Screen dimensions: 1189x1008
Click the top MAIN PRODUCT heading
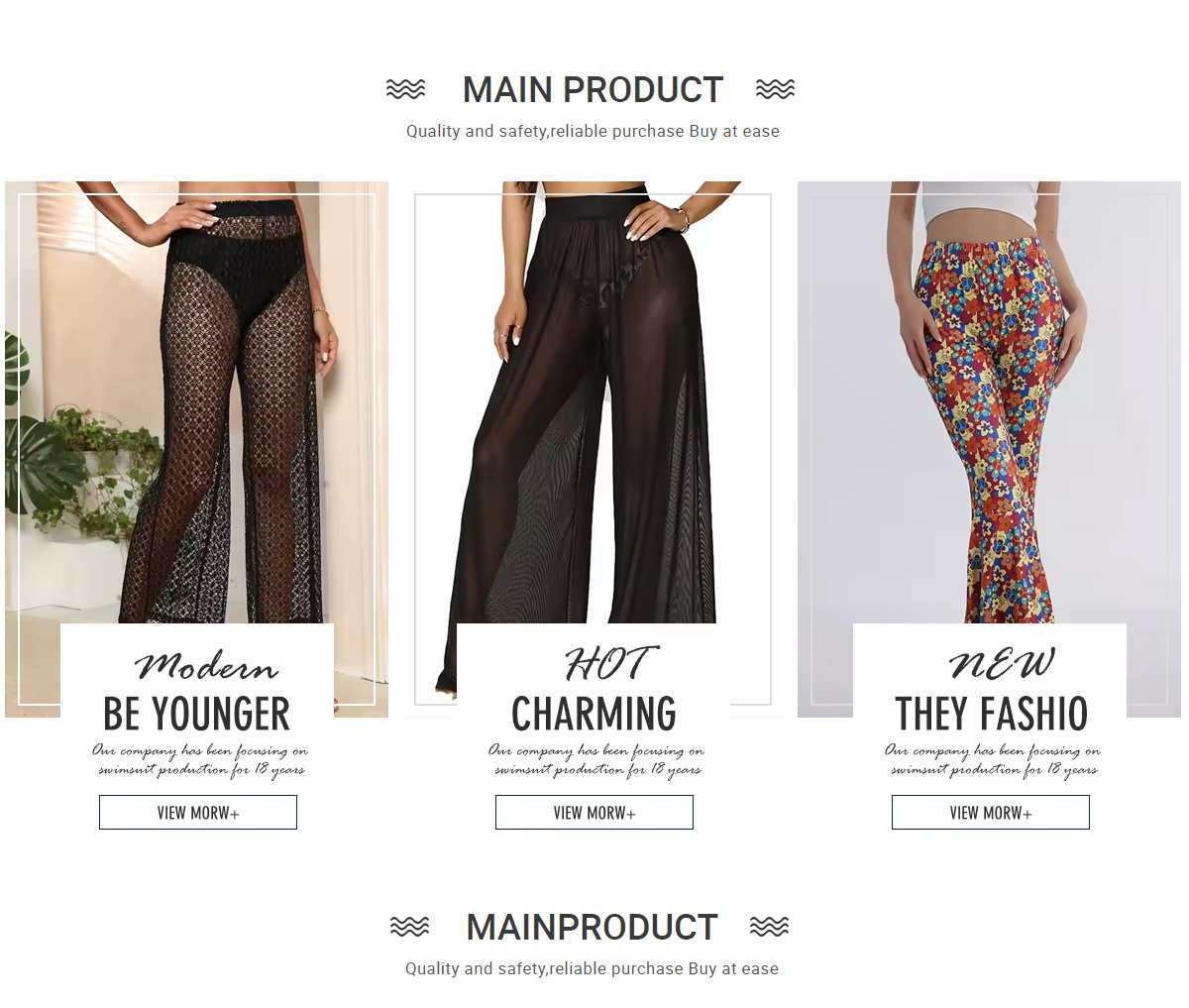(593, 90)
